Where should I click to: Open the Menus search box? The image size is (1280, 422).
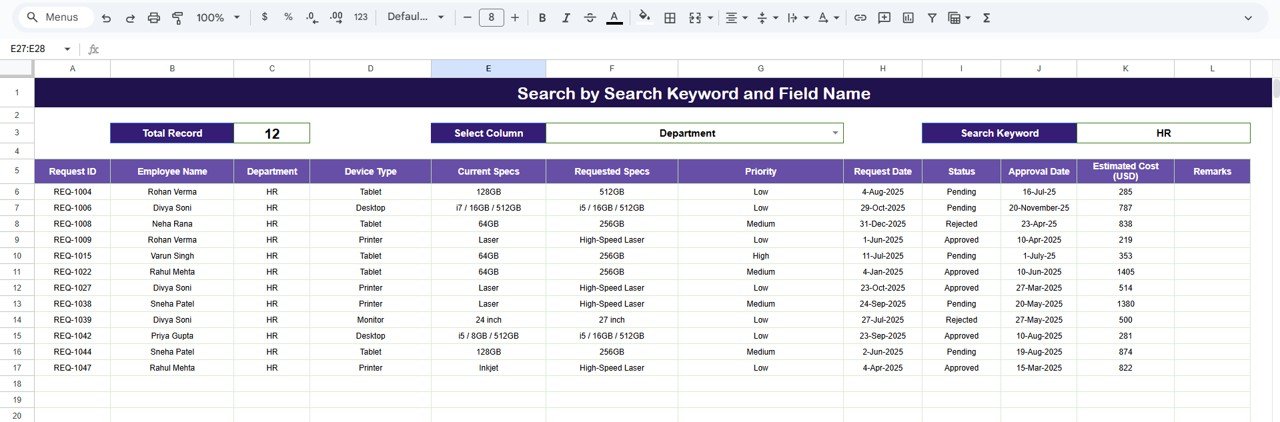pos(55,18)
